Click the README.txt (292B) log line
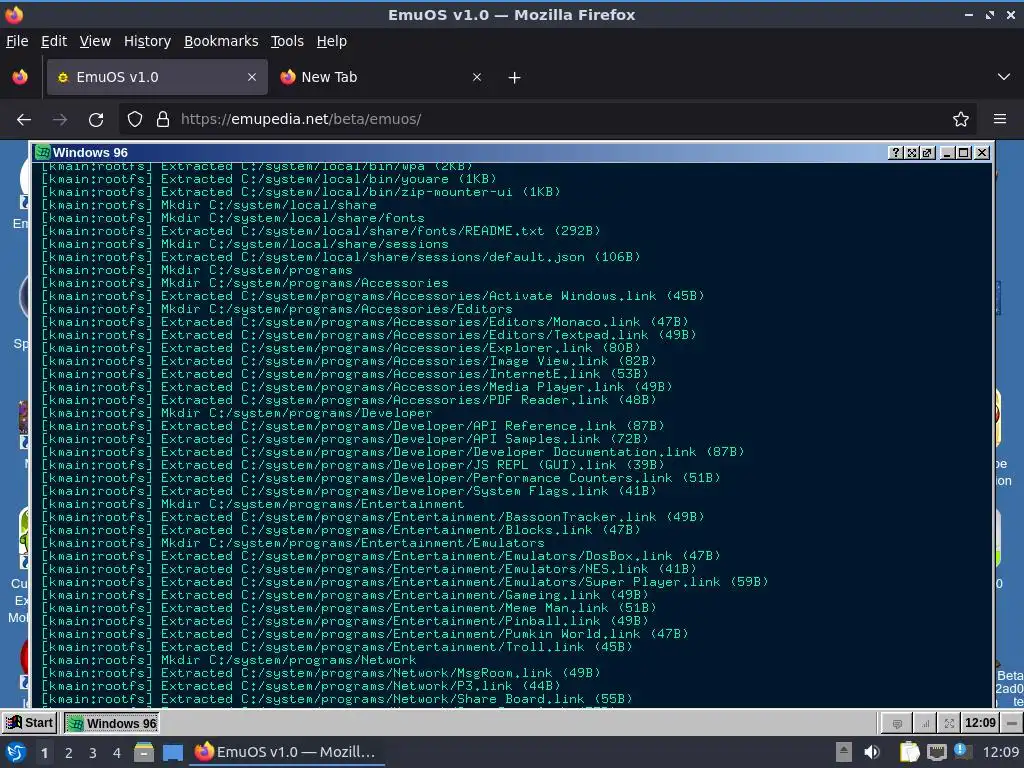Viewport: 1024px width, 768px height. tap(321, 231)
